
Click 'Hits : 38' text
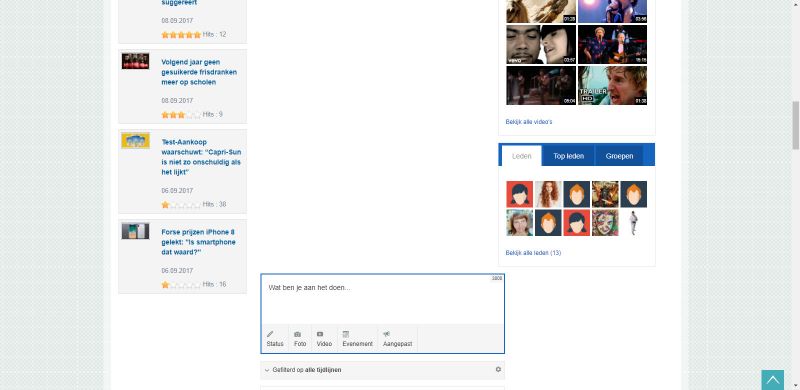point(214,204)
